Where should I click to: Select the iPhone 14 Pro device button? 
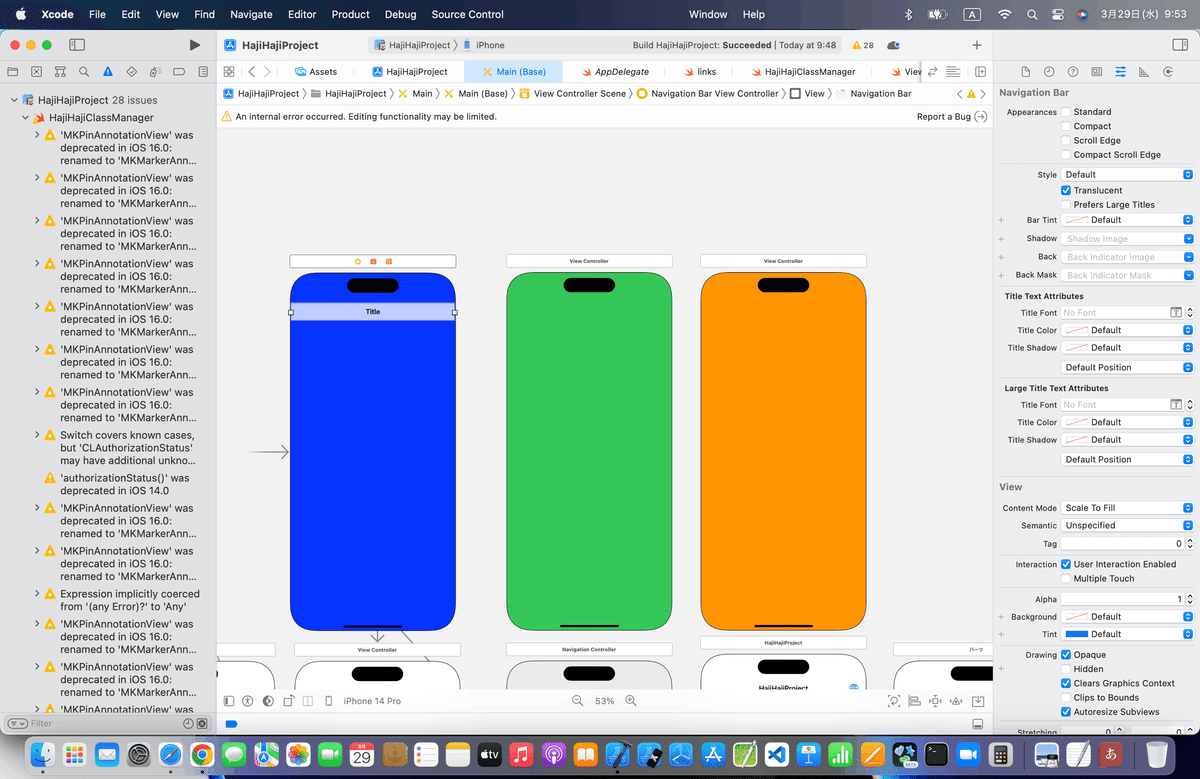[372, 701]
